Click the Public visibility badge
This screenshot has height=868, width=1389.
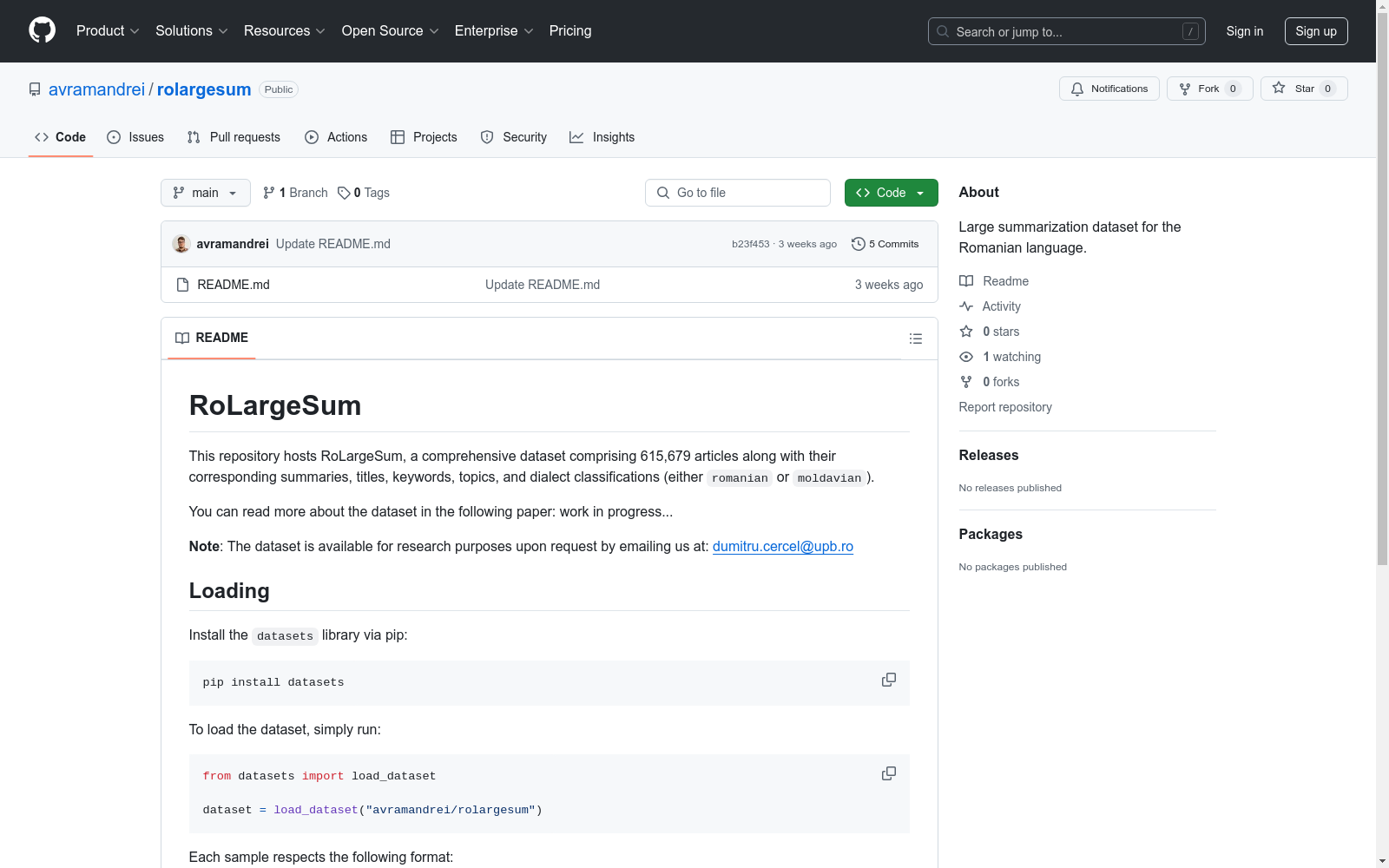point(279,89)
